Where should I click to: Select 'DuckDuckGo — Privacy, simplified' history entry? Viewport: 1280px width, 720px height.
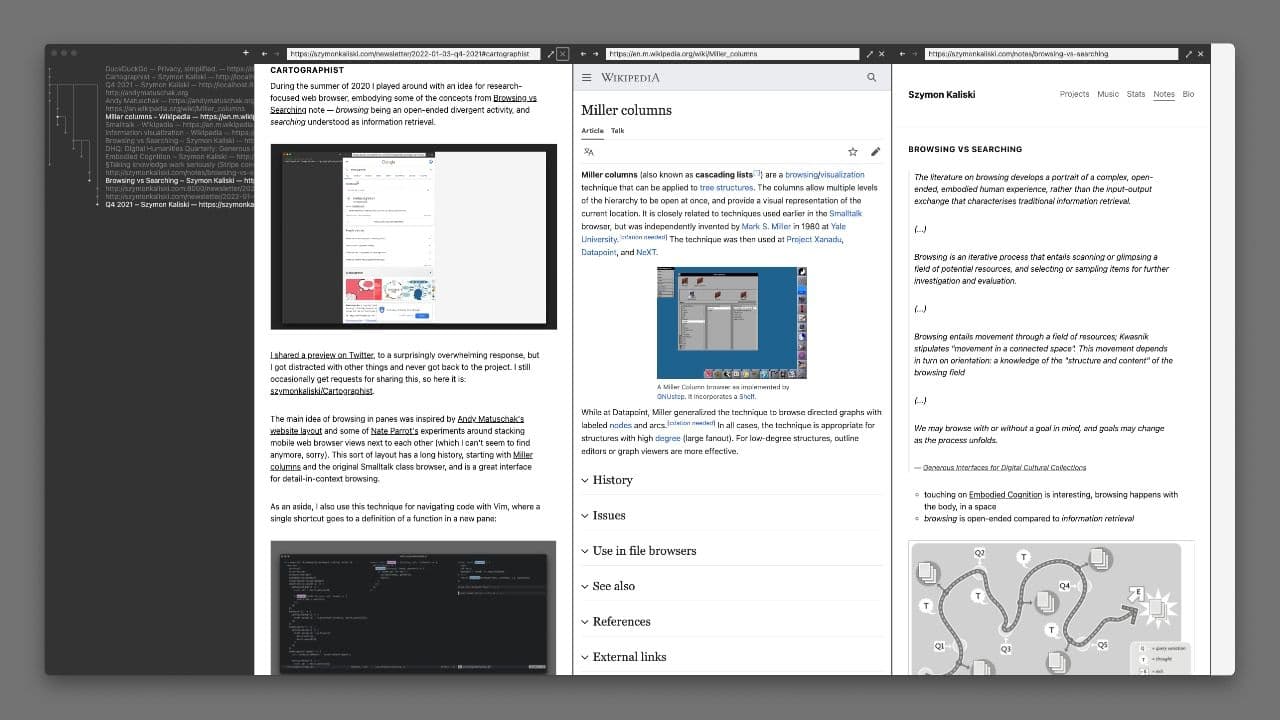point(180,69)
